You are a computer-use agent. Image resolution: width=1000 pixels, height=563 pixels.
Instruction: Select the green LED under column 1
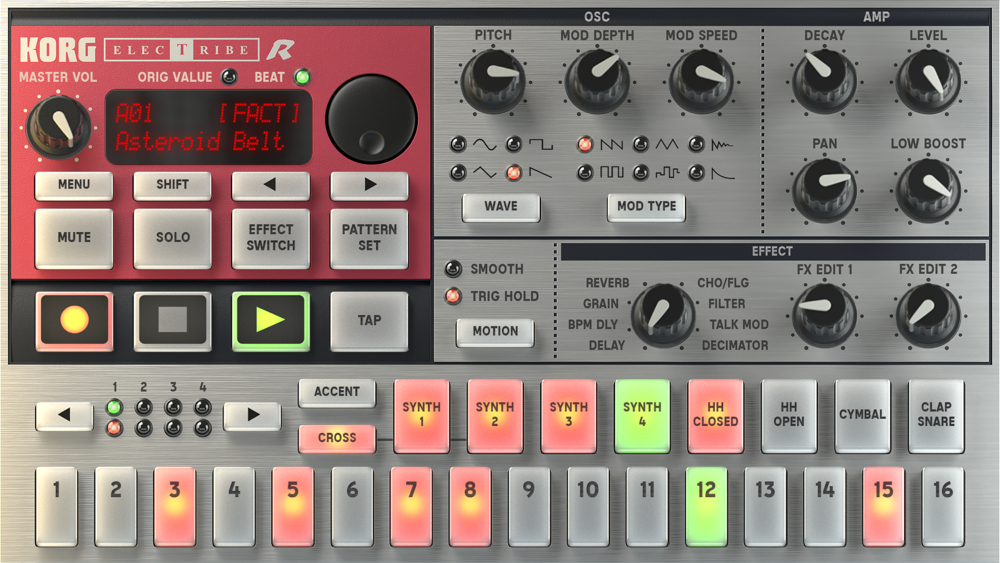114,407
